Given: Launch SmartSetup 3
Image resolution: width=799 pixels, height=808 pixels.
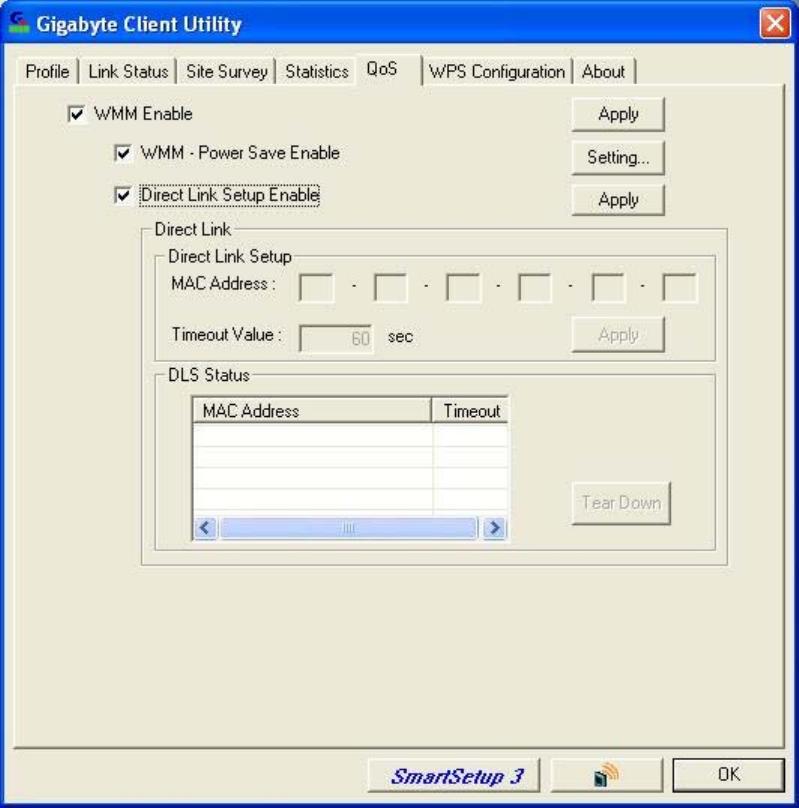Looking at the screenshot, I should click(x=454, y=776).
